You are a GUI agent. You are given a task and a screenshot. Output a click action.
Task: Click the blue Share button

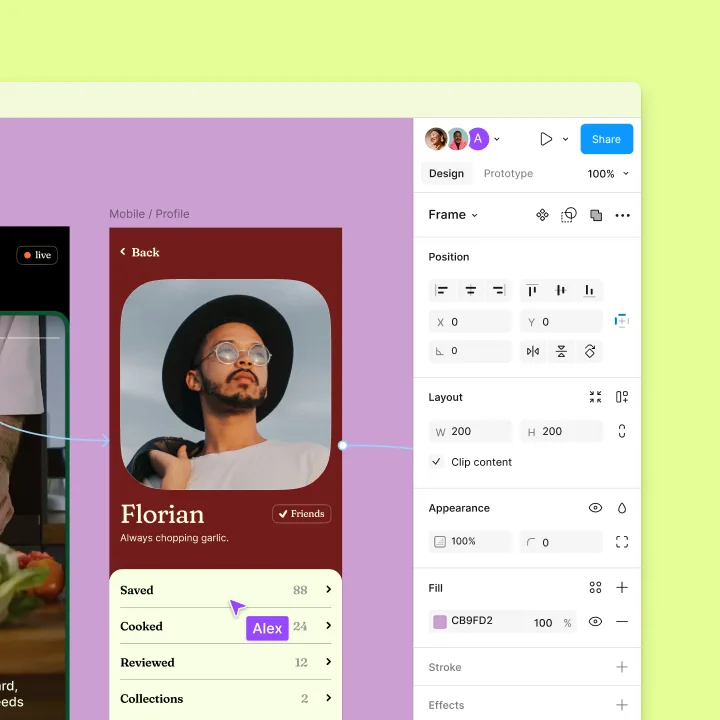coord(607,139)
